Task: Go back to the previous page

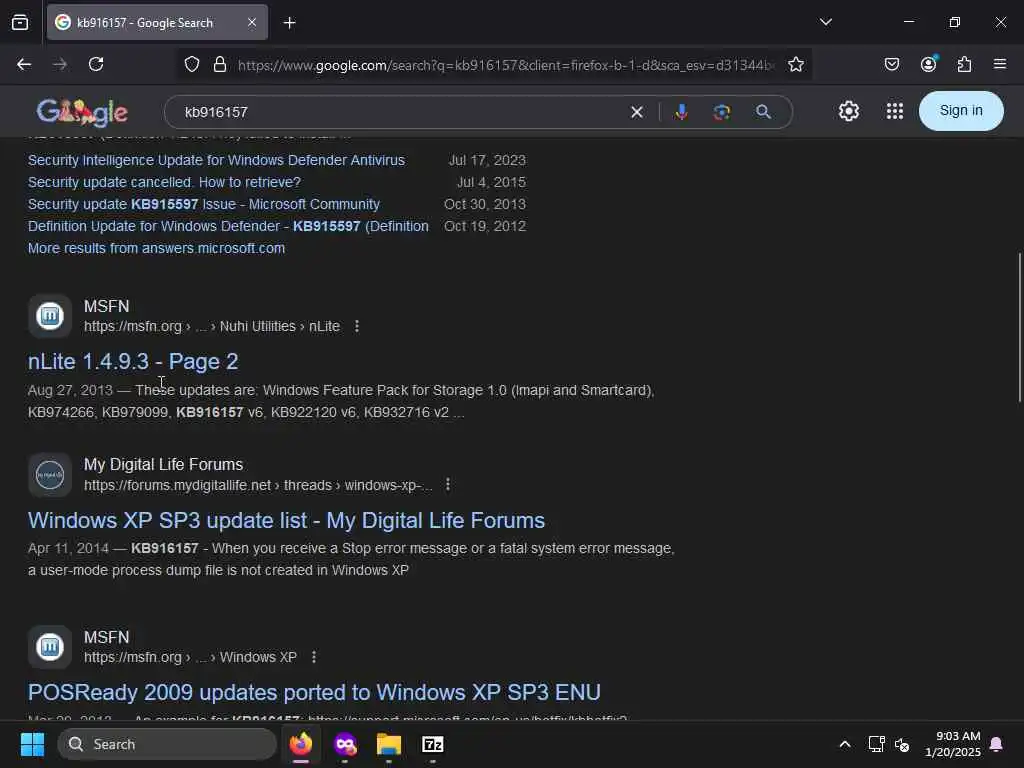Action: coord(24,64)
